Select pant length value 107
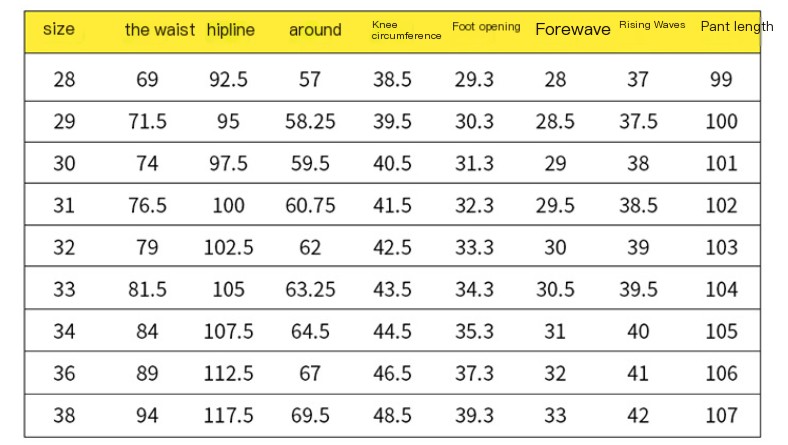788x445 pixels. coord(722,415)
